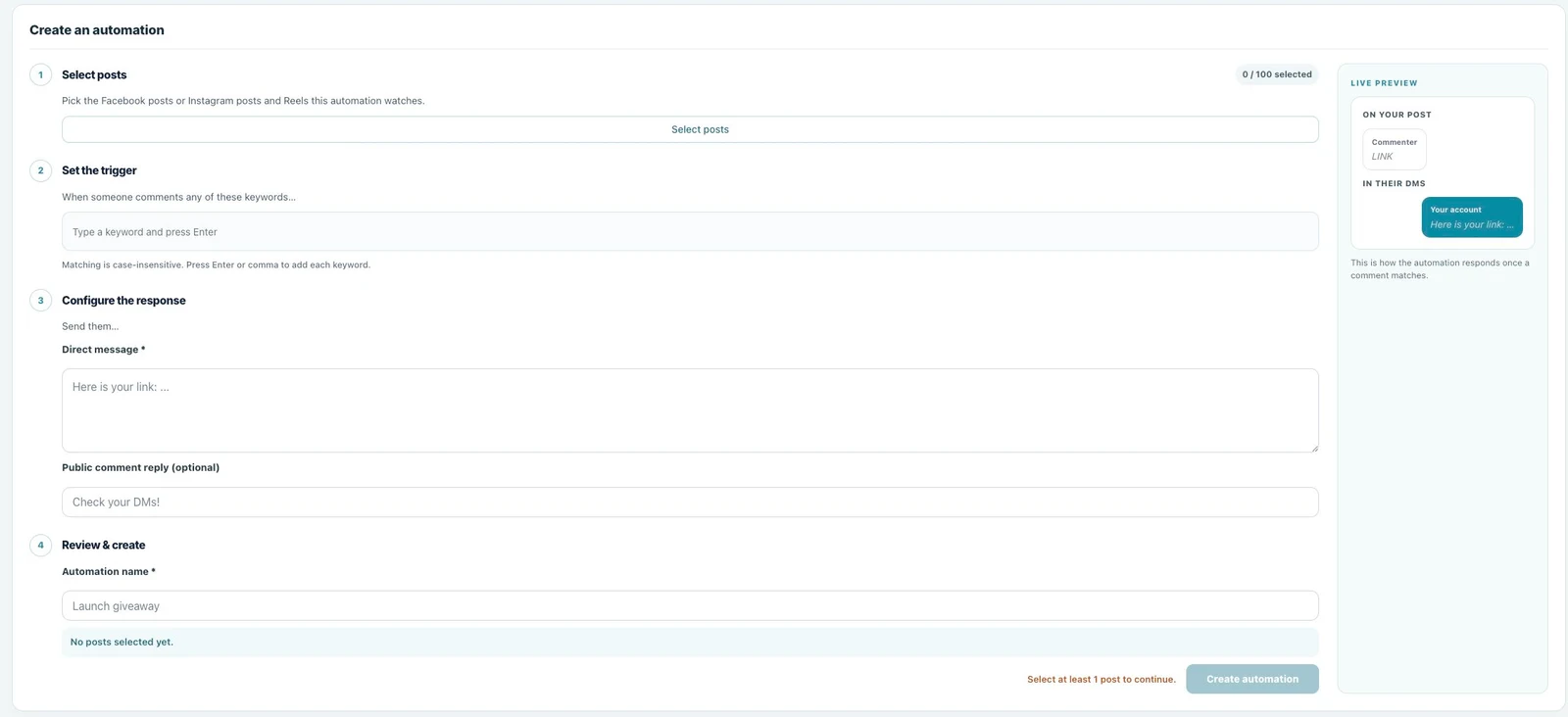This screenshot has width=1568, height=717.
Task: Click the step 3 number circle
Action: coord(40,301)
